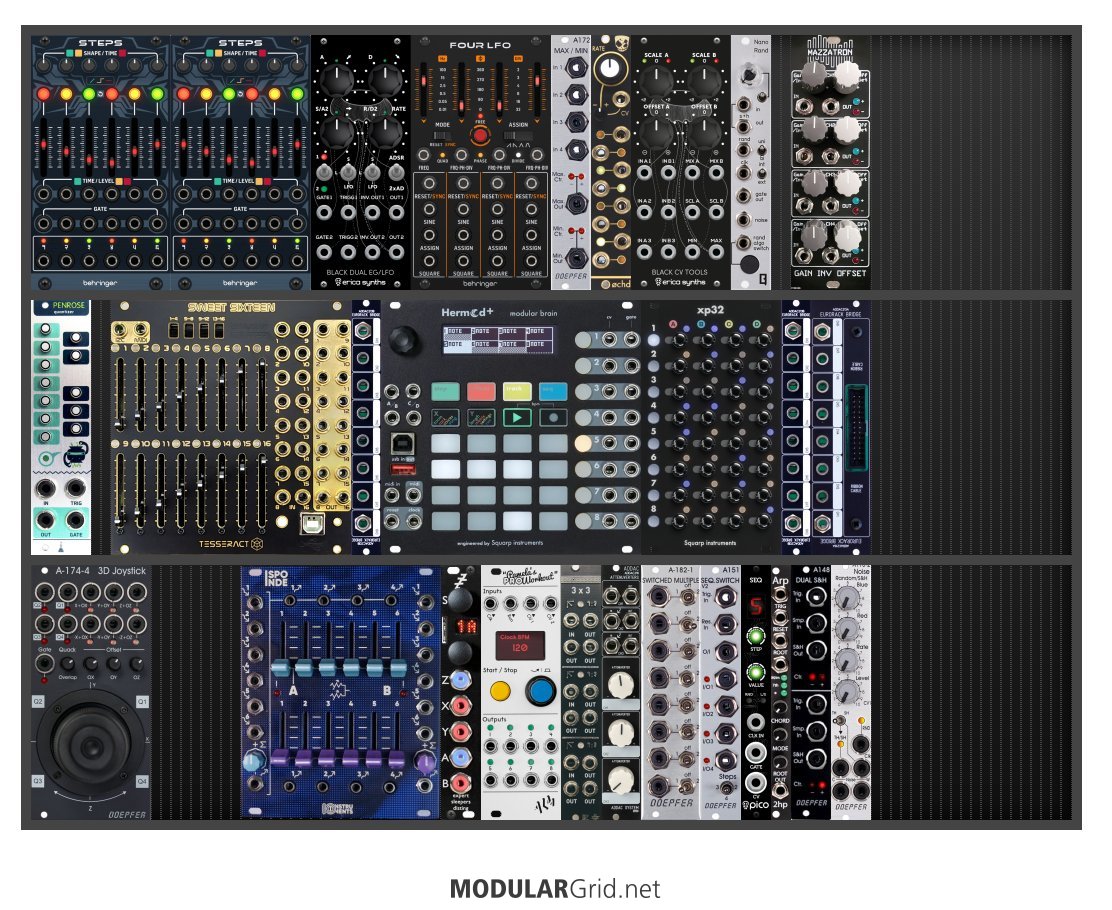
Task: Click the Hermod+ record button
Action: [x=553, y=418]
